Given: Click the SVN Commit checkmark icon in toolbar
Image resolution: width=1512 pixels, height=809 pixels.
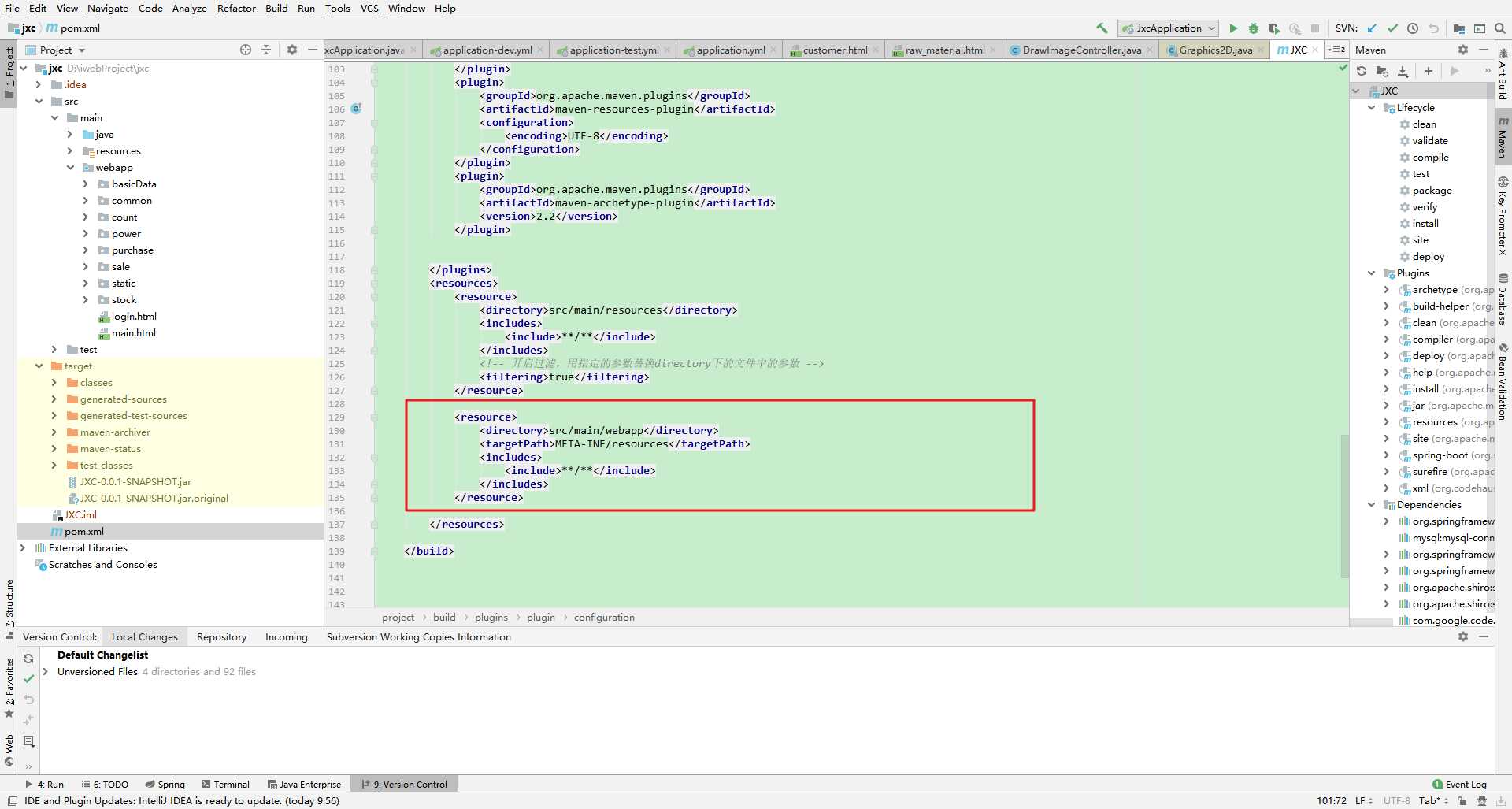Looking at the screenshot, I should [1392, 28].
